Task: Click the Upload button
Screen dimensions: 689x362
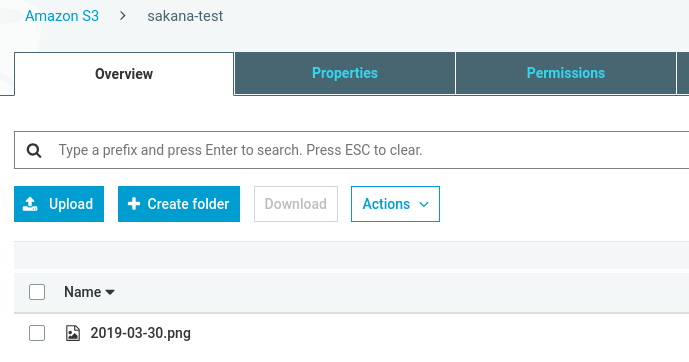Action: click(59, 204)
